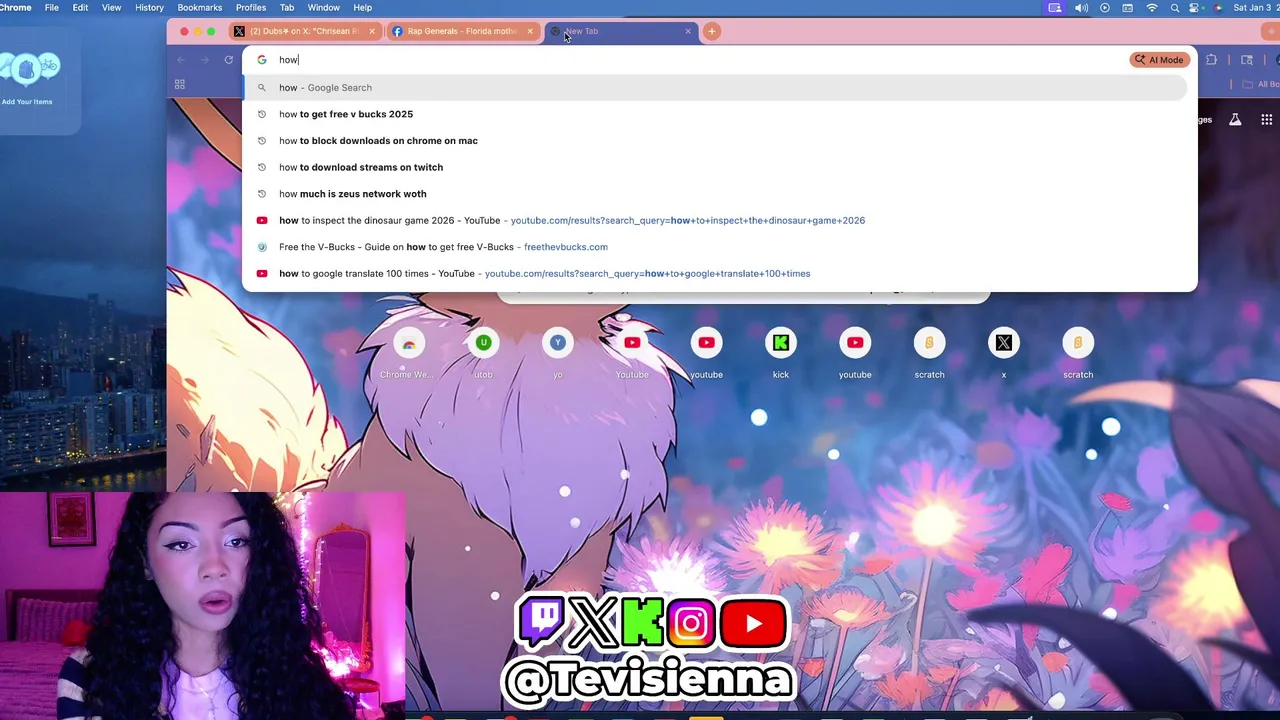This screenshot has height=720, width=1280.
Task: Close the Rap Generals tab
Action: (530, 31)
